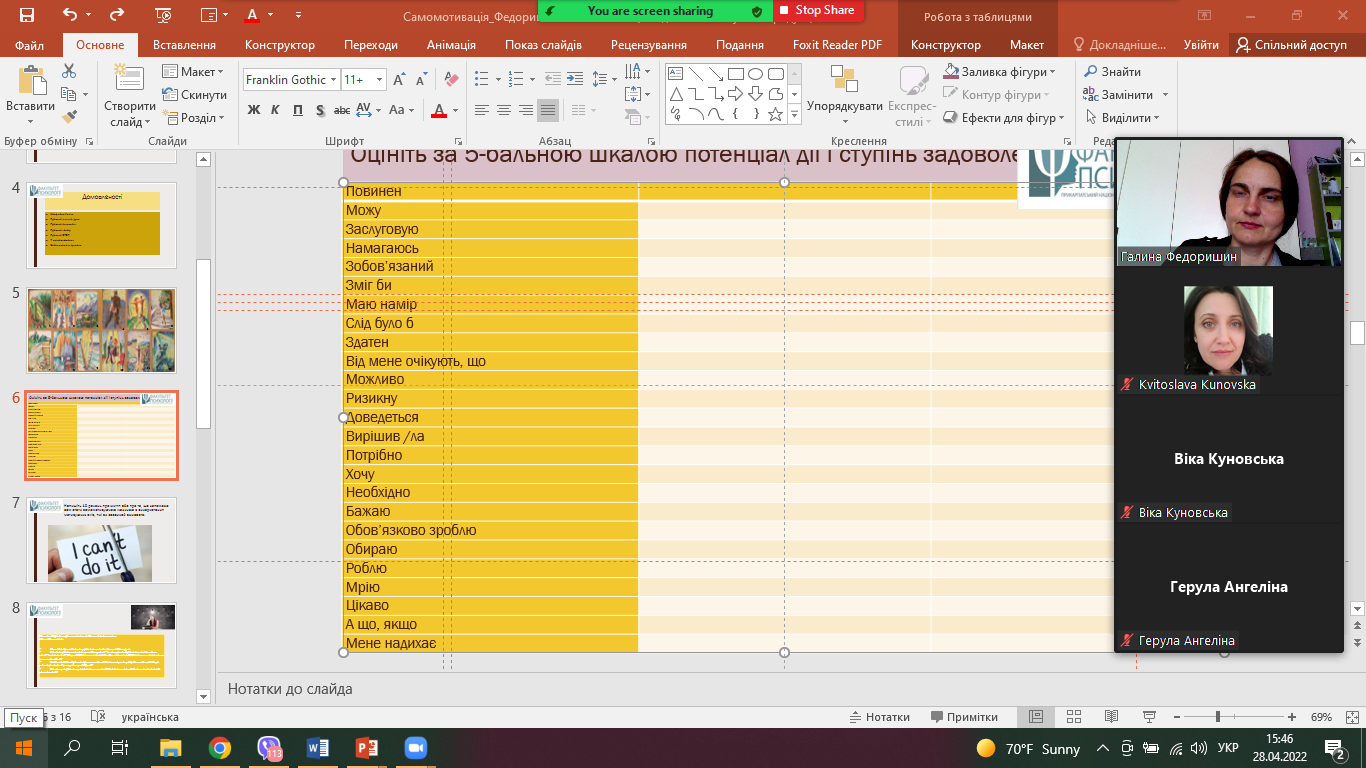Expand the Заливка фігури shape fill dropdown
1366x768 pixels.
click(x=1053, y=72)
